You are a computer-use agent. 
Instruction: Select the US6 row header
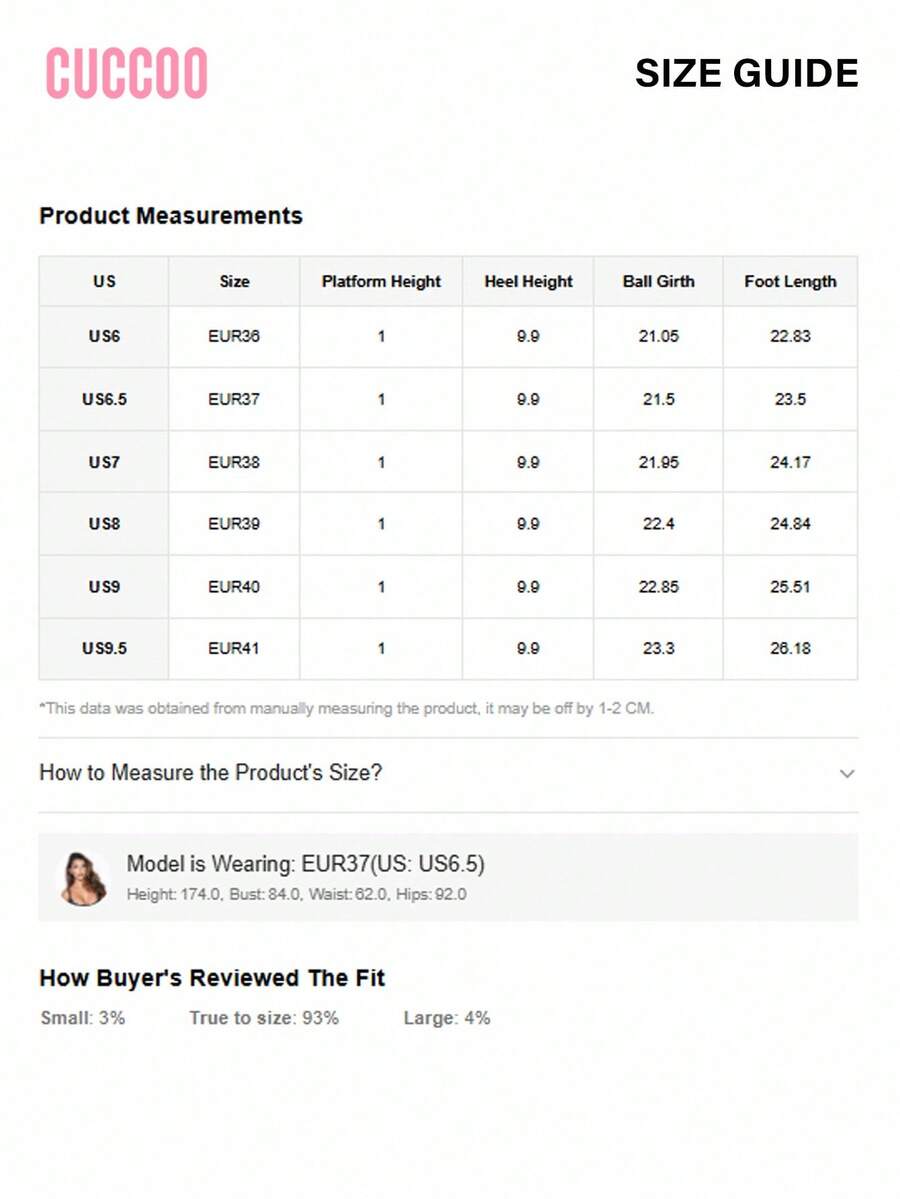point(104,336)
